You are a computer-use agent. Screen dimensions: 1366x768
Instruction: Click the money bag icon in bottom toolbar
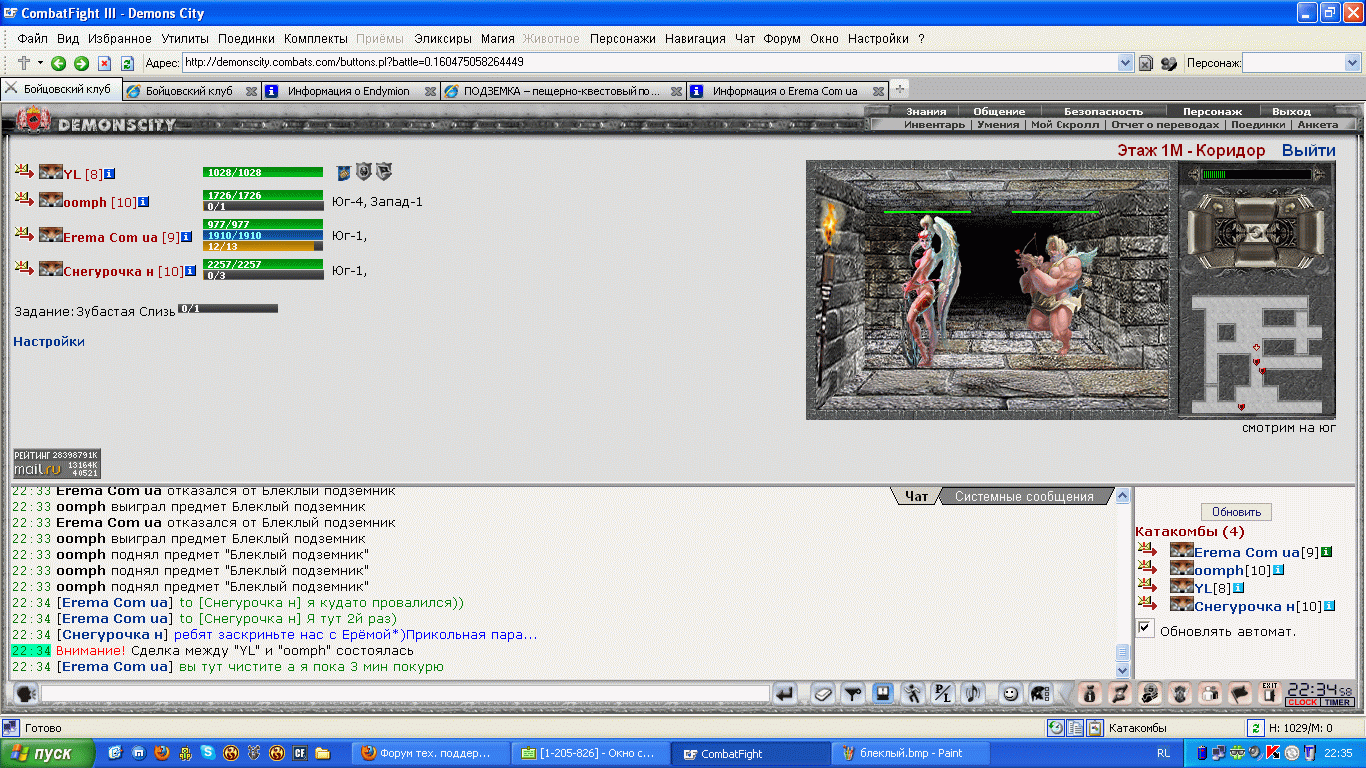[1090, 693]
